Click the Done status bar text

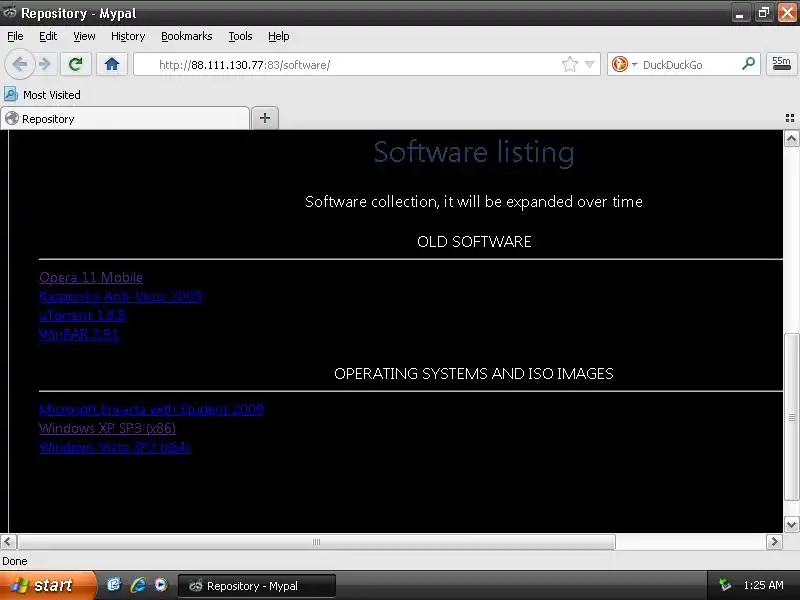(x=15, y=561)
